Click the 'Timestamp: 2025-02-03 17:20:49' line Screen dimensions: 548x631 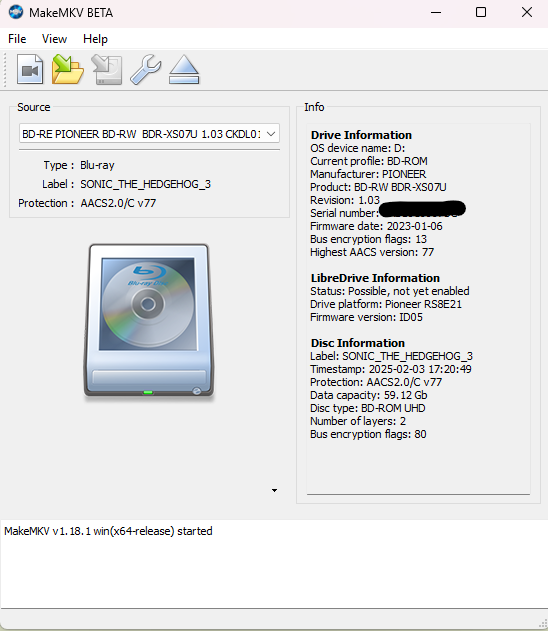coord(391,369)
